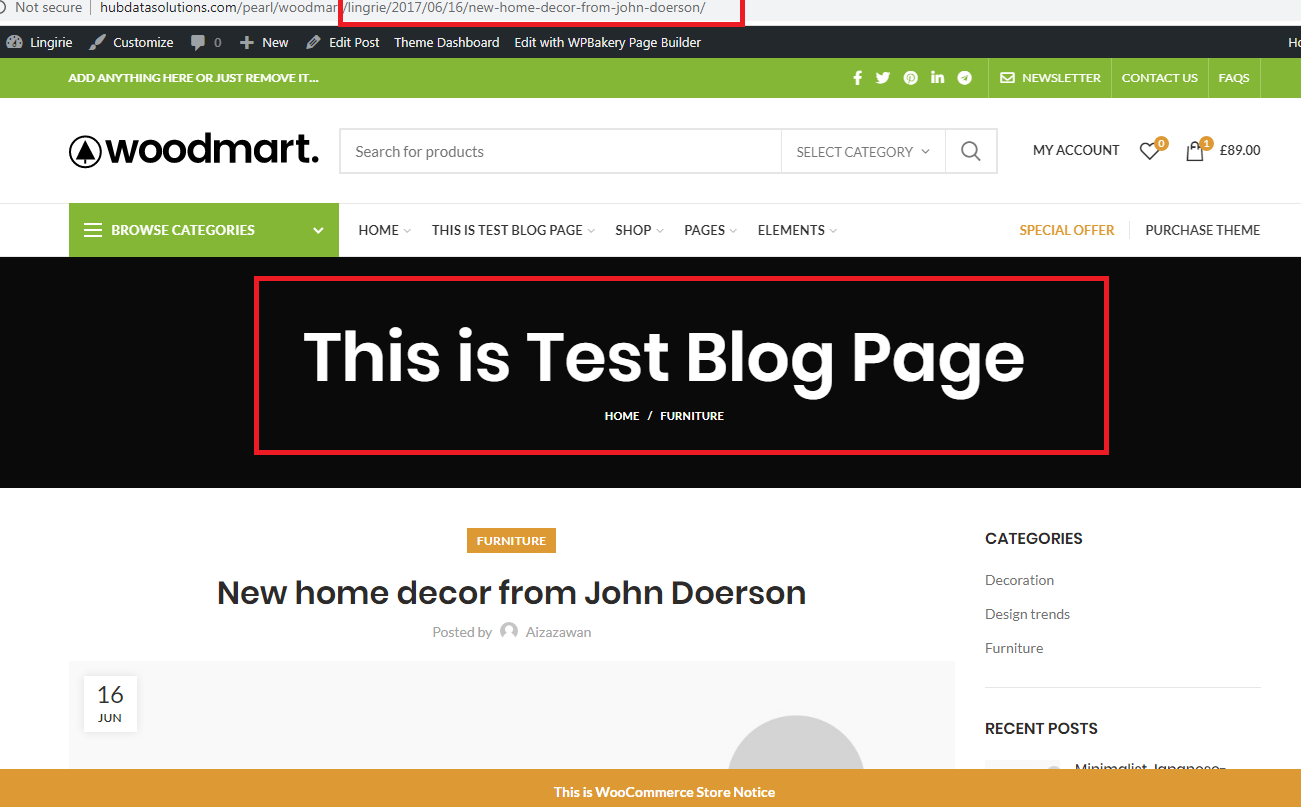Expand This Is Test Blog Page submenu
This screenshot has height=807, width=1301.
tap(591, 231)
